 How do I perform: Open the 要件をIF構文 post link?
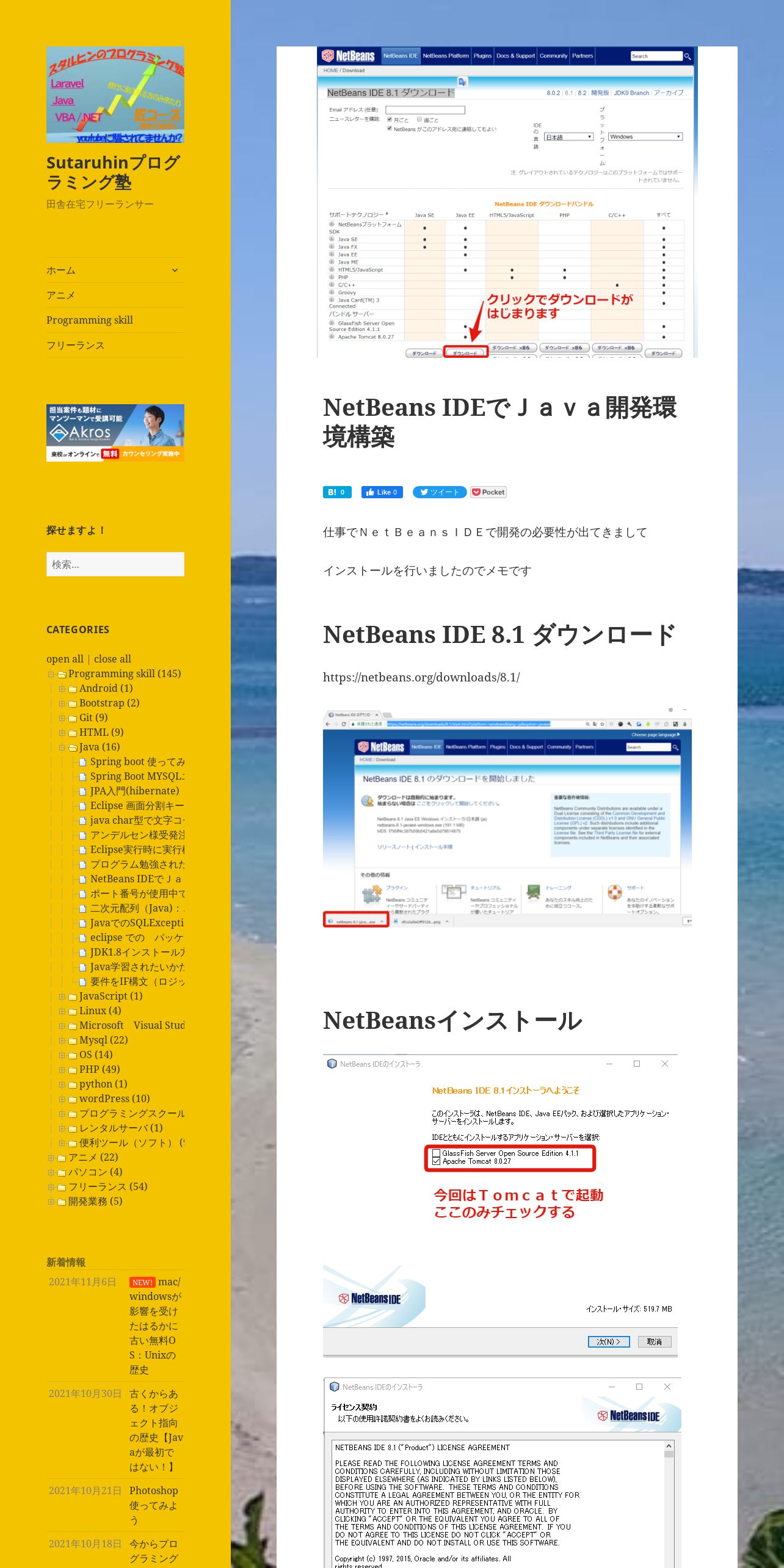point(137,982)
